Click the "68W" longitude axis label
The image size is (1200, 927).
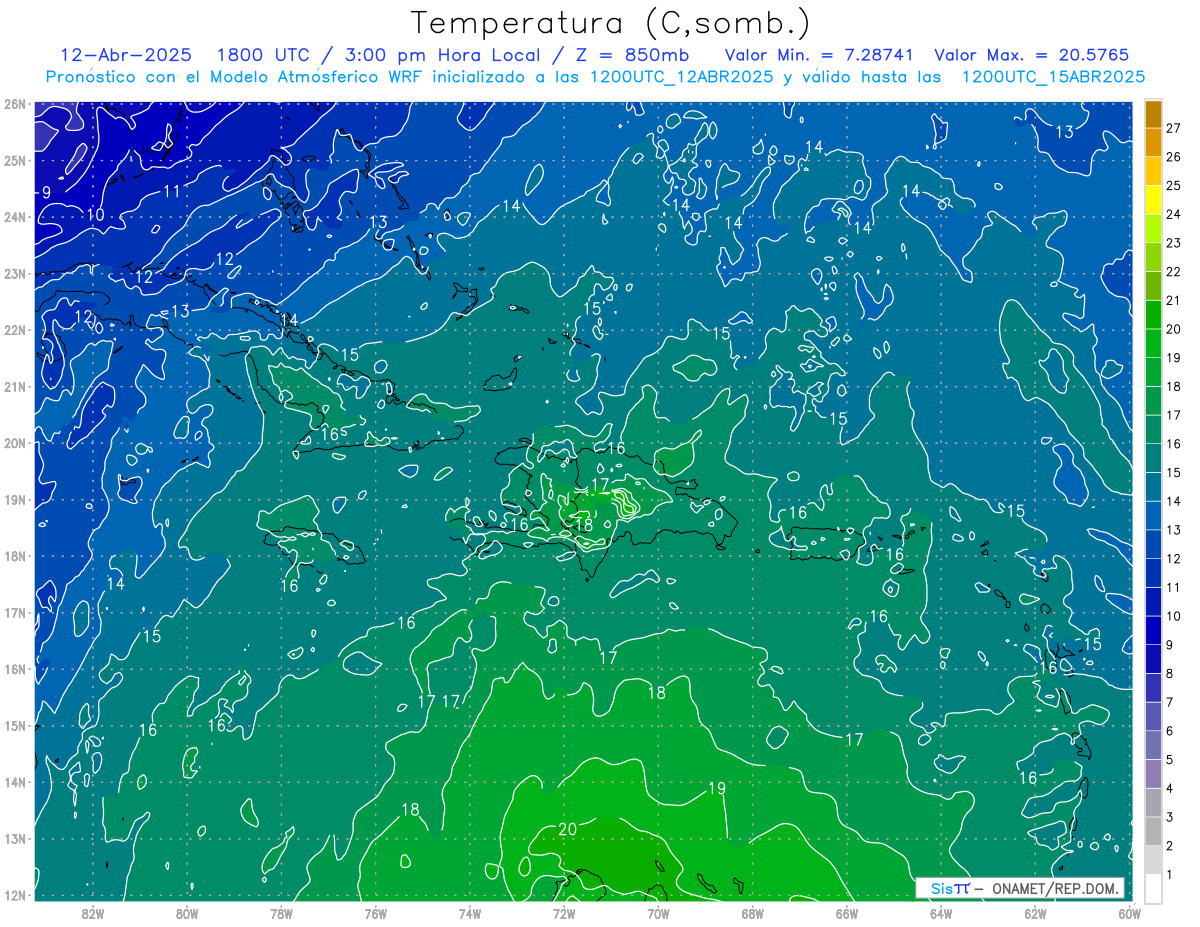coord(753,913)
